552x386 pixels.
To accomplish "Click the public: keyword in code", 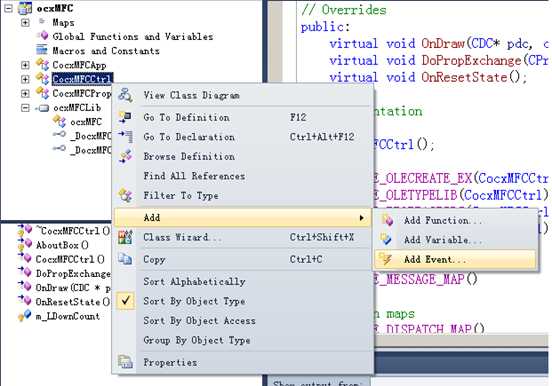I will (x=325, y=27).
